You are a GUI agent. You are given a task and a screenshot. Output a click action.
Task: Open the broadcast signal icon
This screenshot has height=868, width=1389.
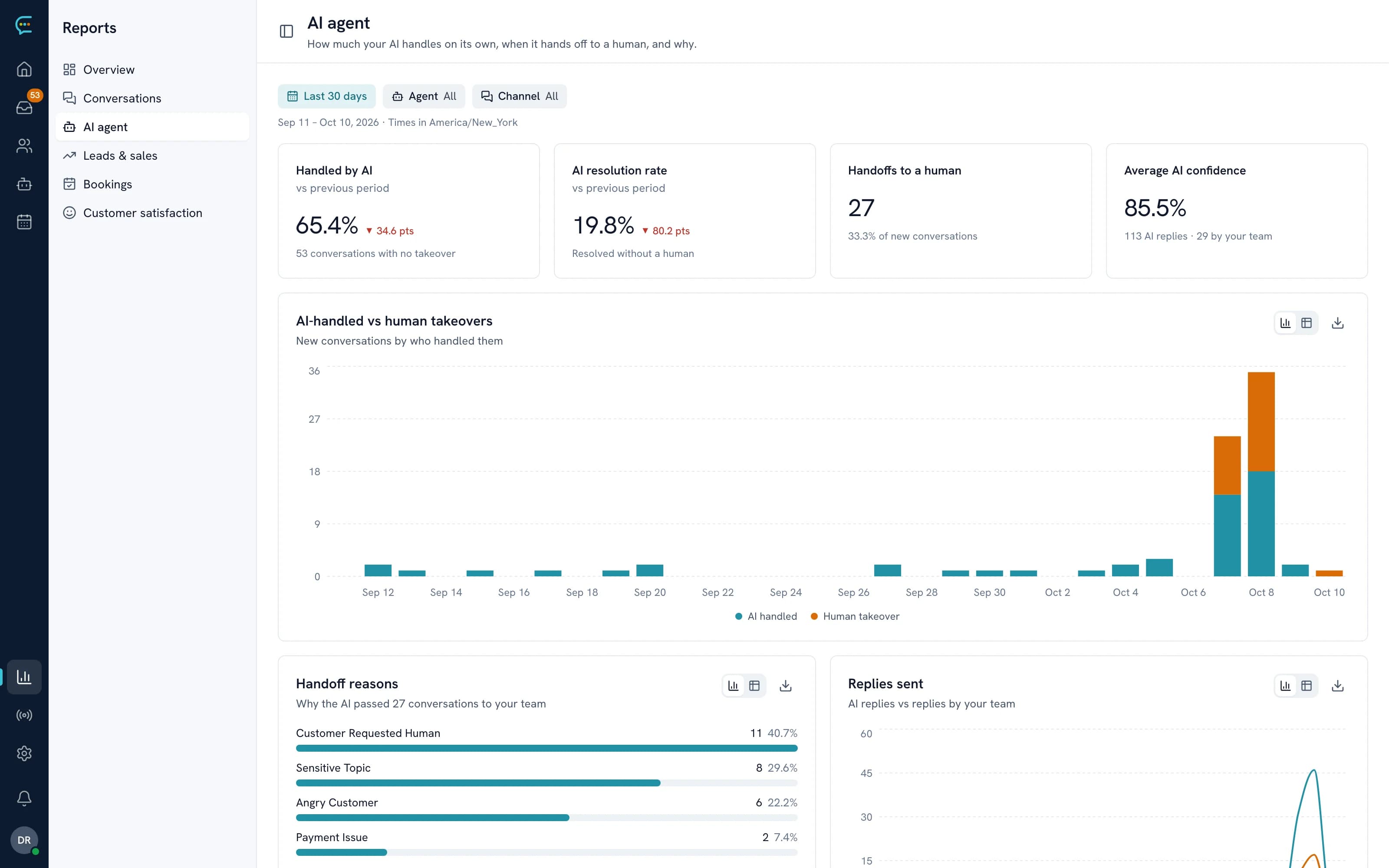[x=24, y=715]
